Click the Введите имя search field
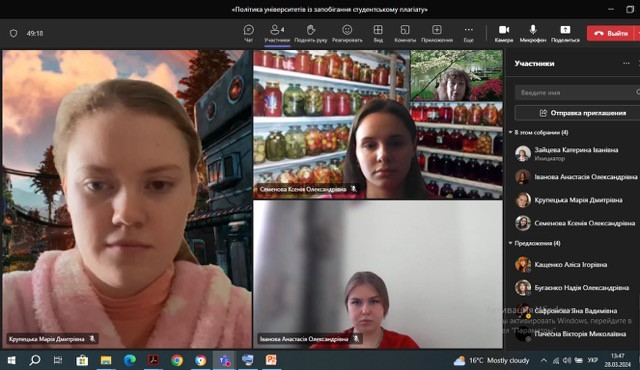 coord(576,93)
